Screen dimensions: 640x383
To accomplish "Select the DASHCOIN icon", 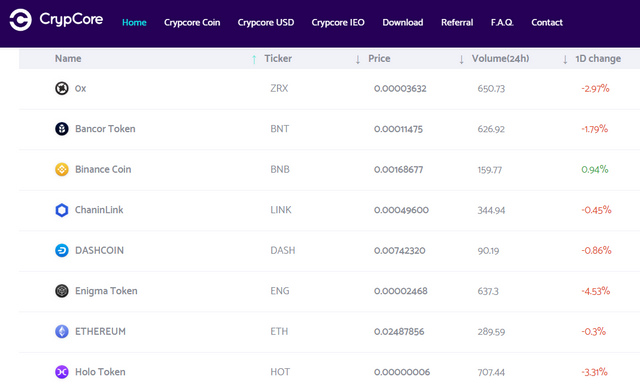I will click(62, 250).
